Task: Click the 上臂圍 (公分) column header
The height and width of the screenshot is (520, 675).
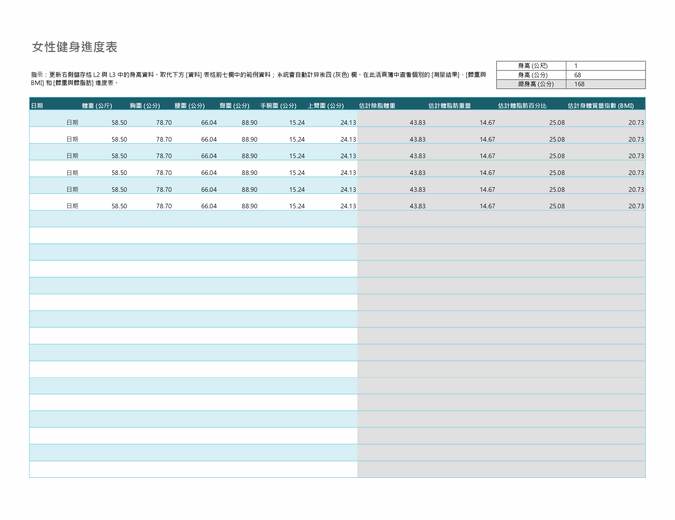Action: click(326, 105)
